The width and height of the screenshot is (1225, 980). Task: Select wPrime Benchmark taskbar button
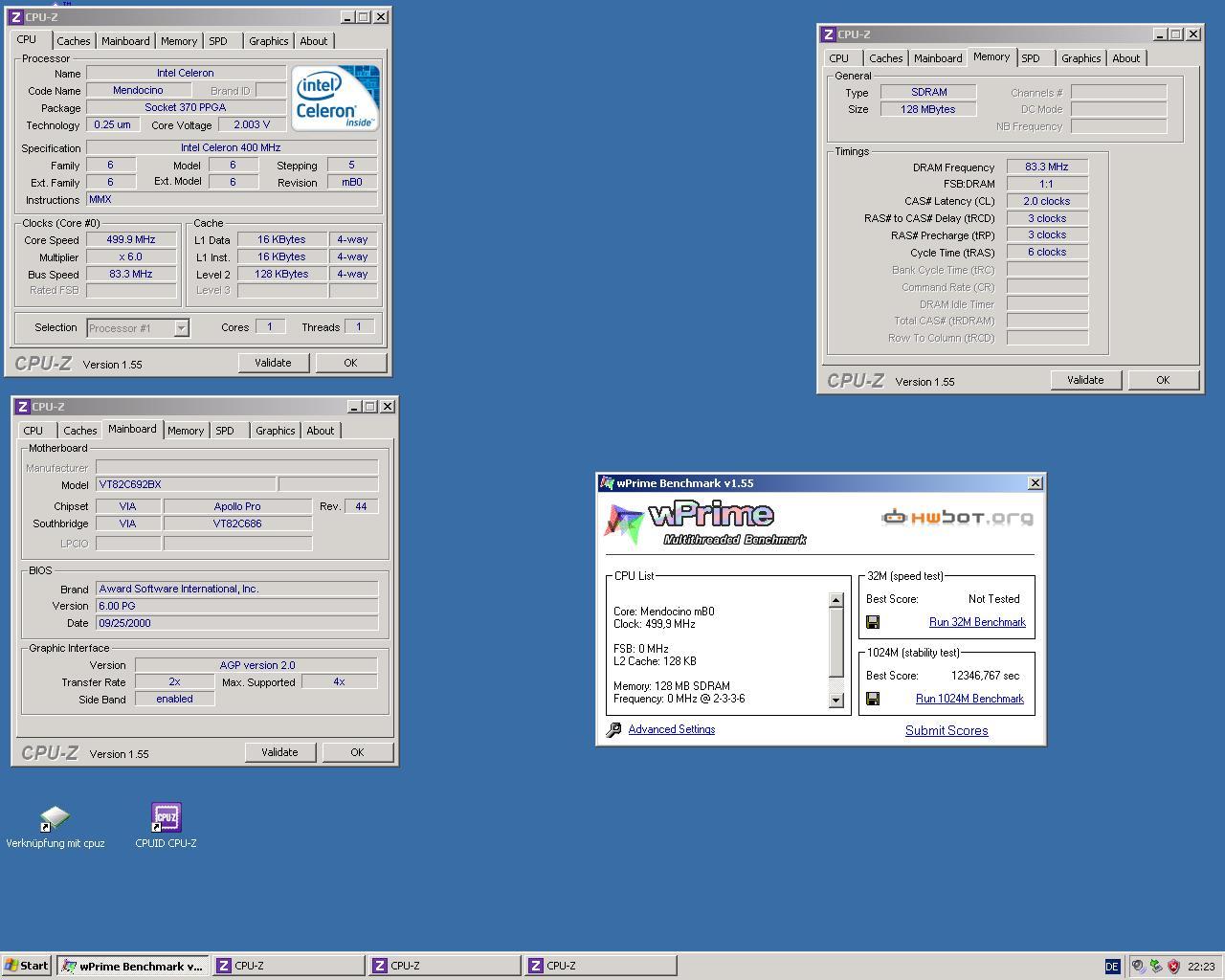[x=132, y=966]
